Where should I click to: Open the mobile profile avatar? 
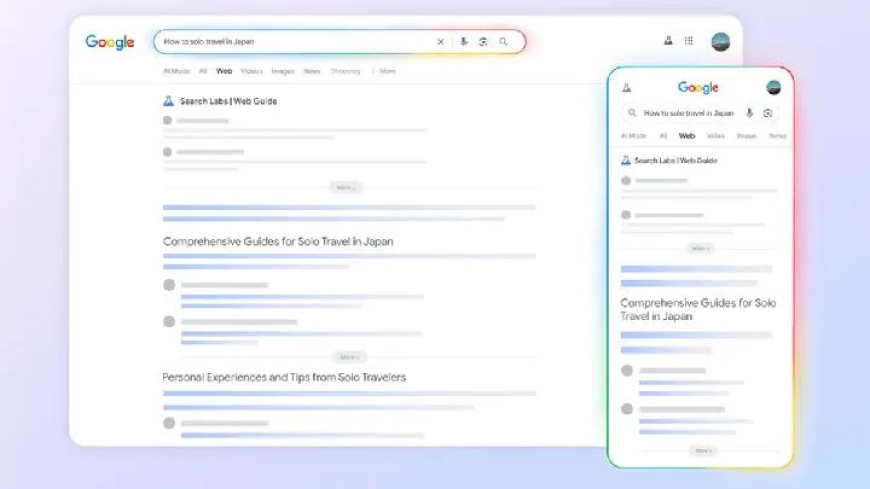pos(773,87)
